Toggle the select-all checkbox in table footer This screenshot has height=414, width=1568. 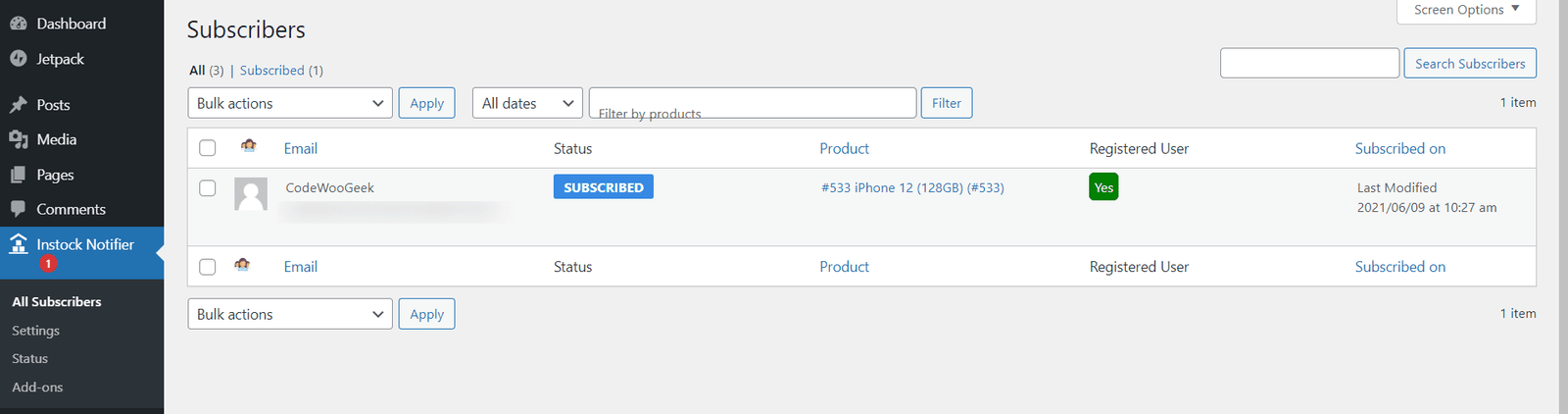tap(208, 267)
